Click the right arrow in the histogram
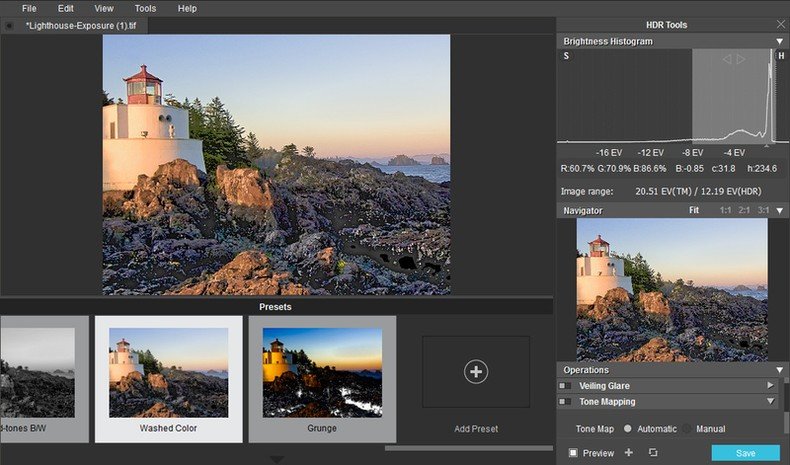Viewport: 790px width, 465px height. [741, 59]
